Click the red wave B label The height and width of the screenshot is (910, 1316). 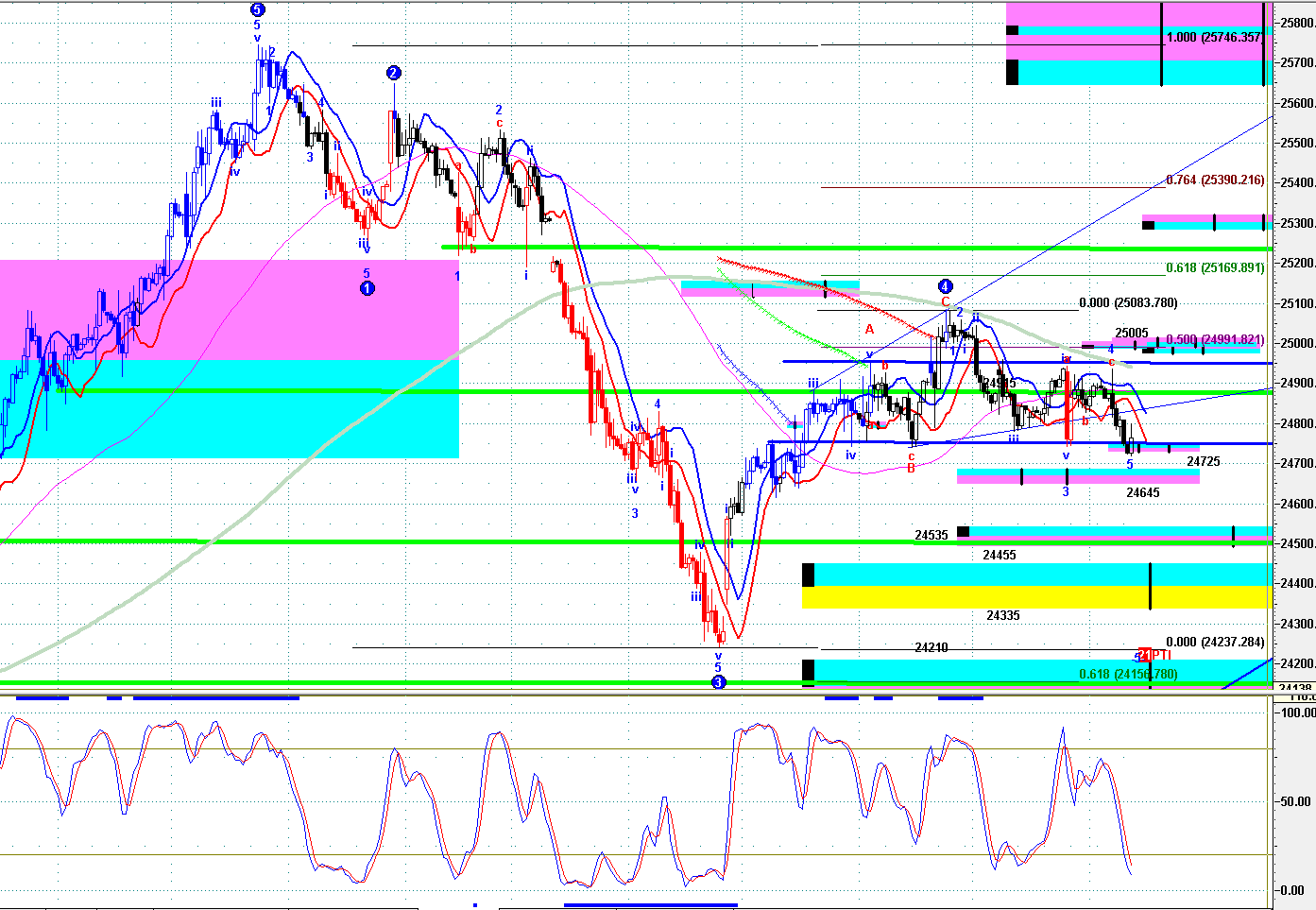[x=911, y=468]
